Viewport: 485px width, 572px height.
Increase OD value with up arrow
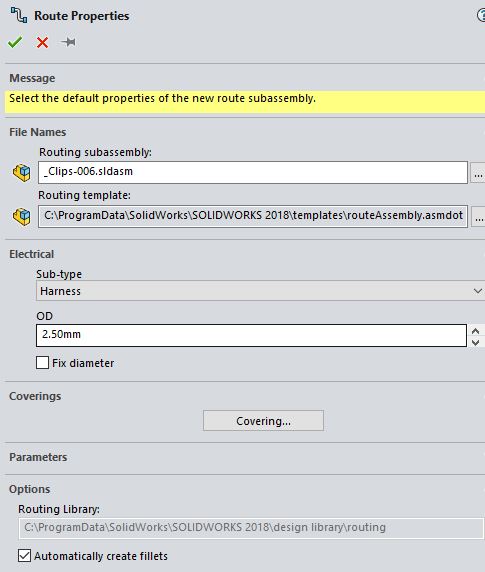click(x=476, y=331)
